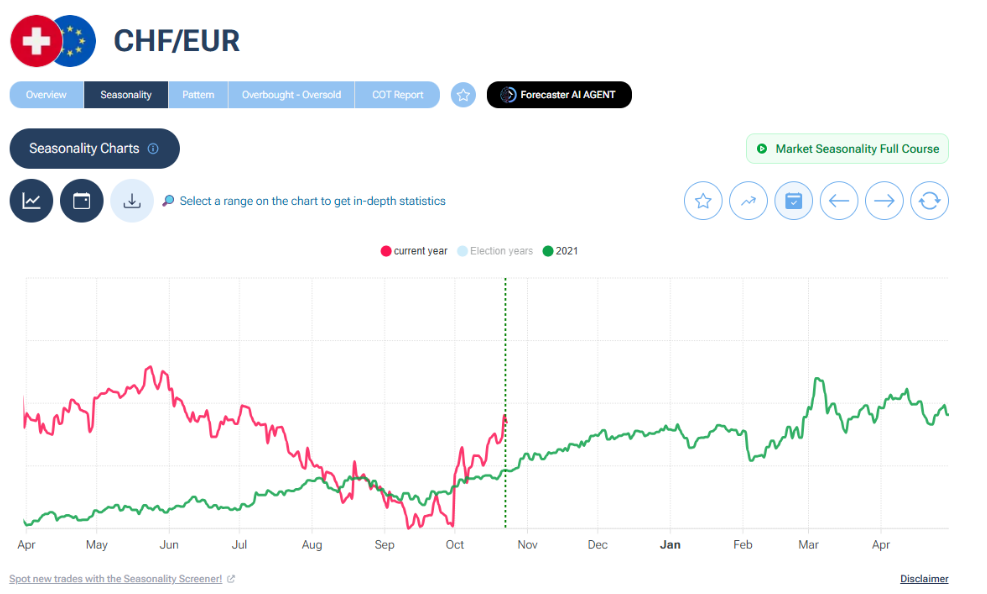Toggle 2021 series in legend
The height and width of the screenshot is (594, 987).
pyautogui.click(x=560, y=251)
